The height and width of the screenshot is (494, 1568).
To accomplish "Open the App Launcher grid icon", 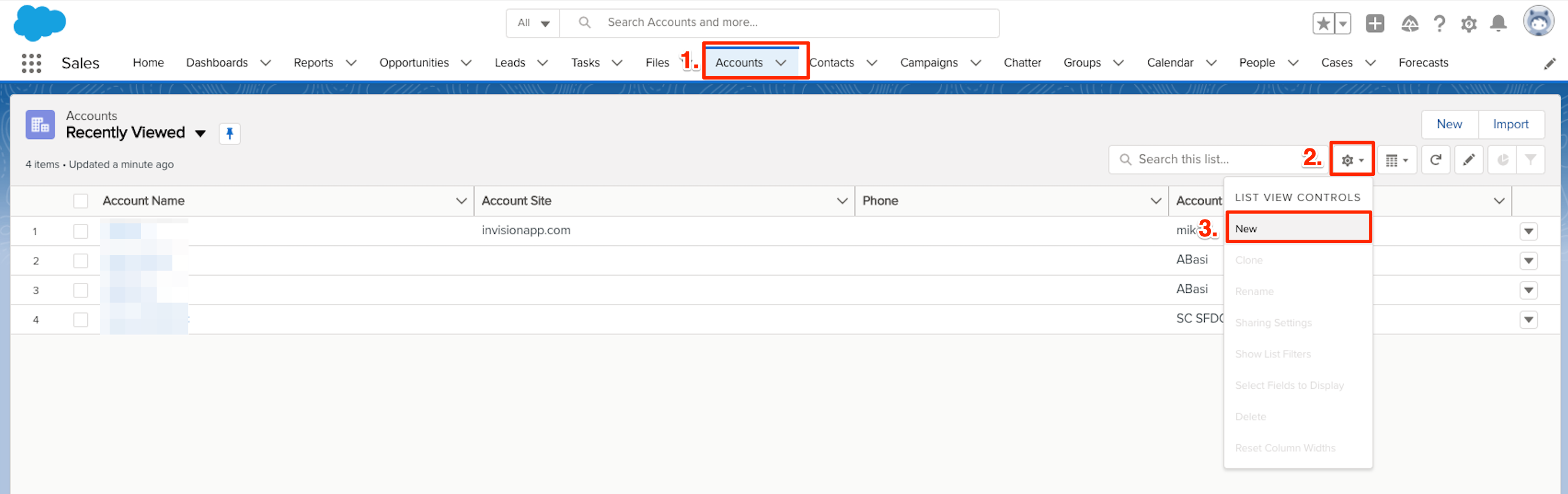I will pos(31,63).
